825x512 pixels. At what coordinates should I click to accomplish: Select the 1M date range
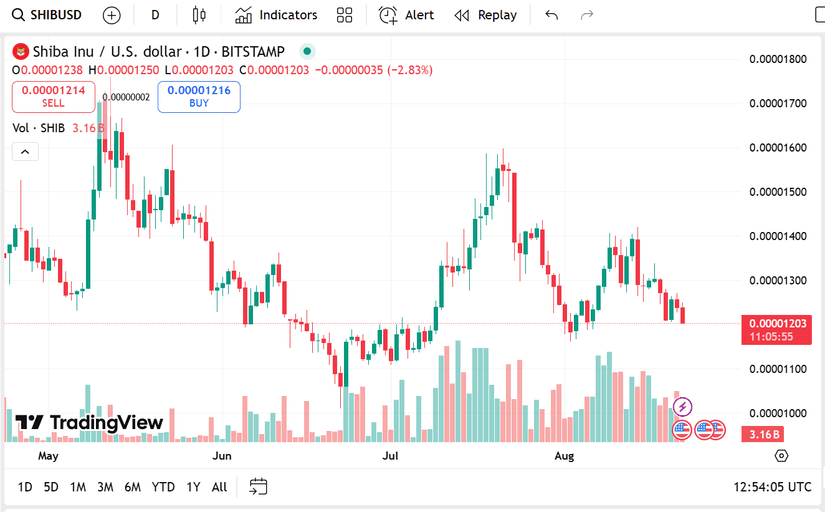click(78, 487)
